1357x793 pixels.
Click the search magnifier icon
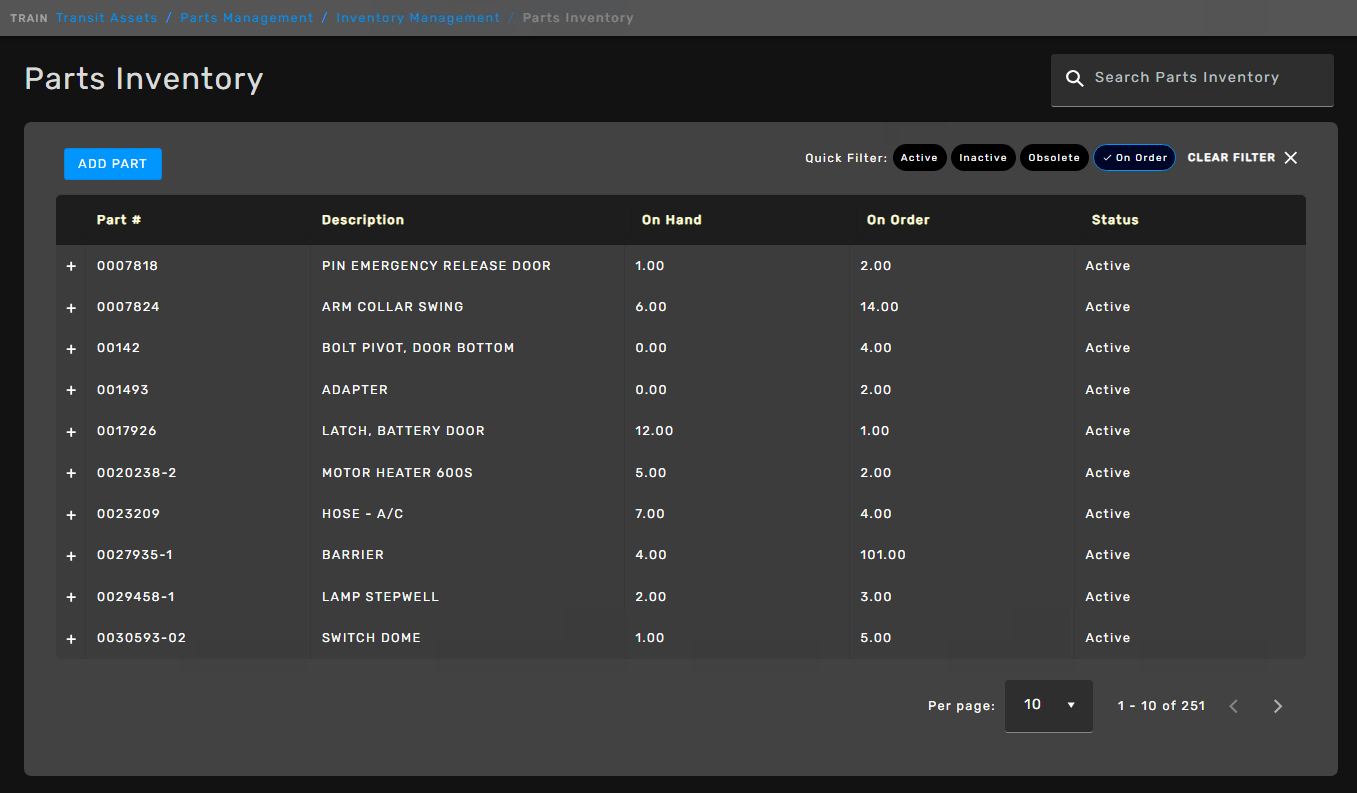pos(1074,78)
